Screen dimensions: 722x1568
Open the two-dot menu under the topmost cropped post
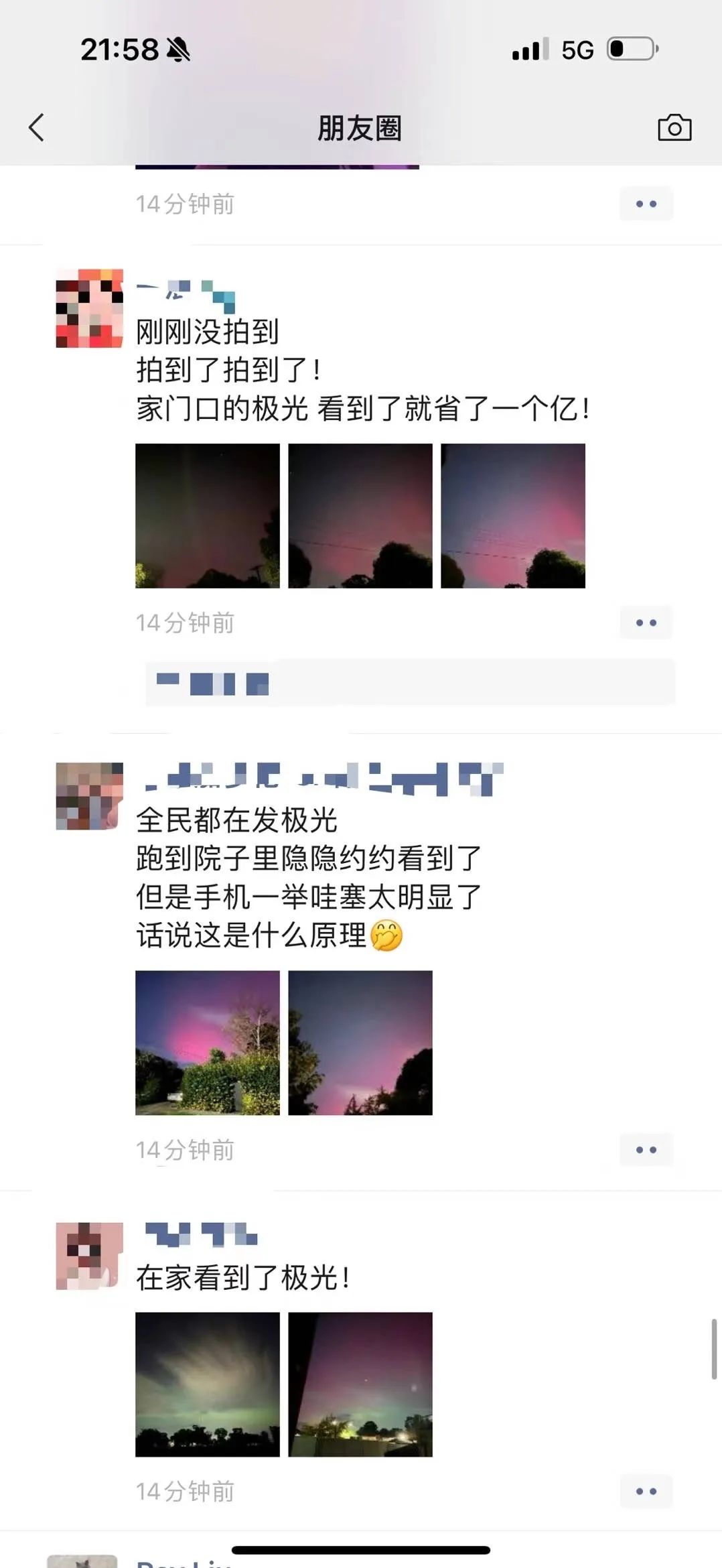(646, 204)
